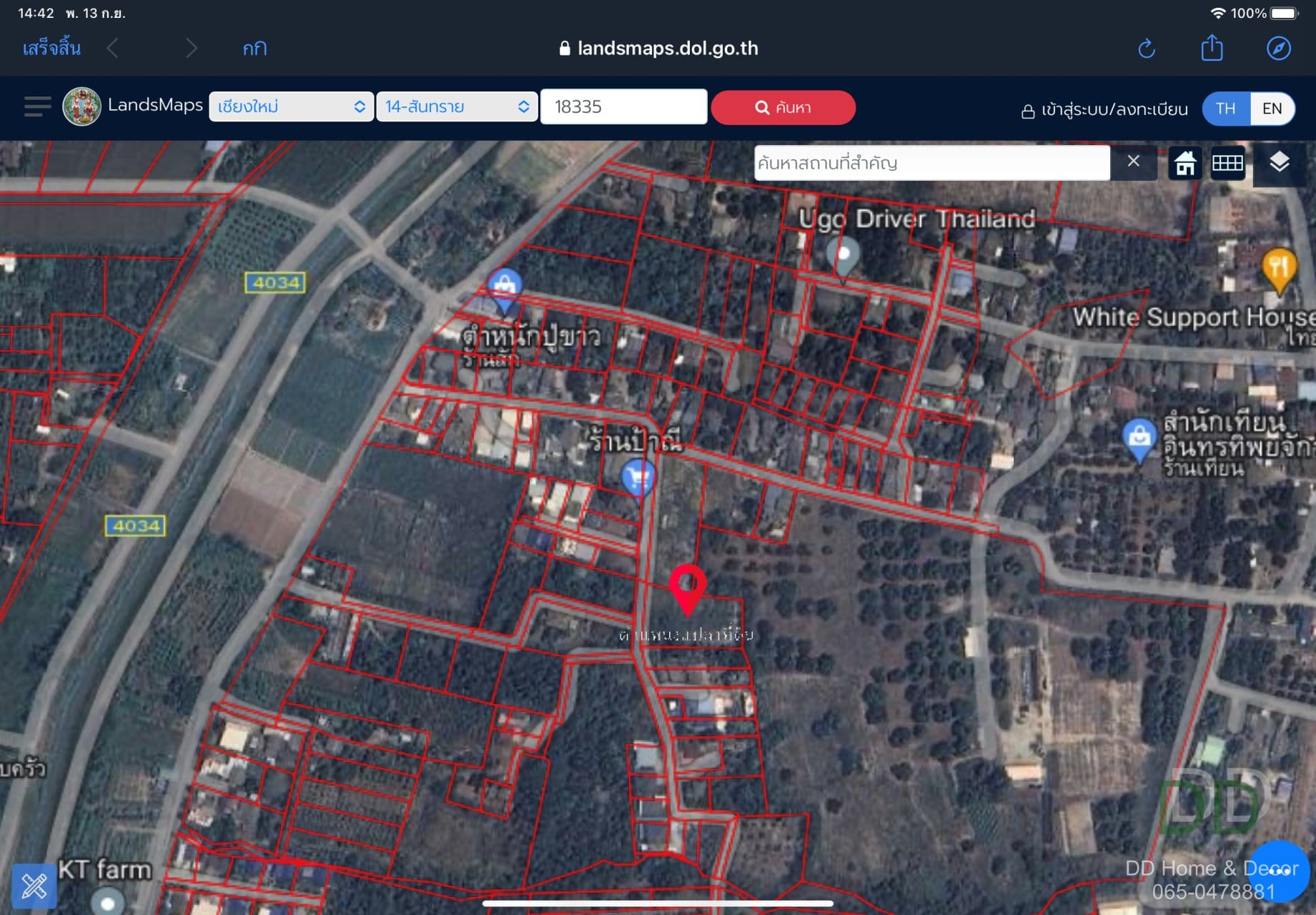Image resolution: width=1316 pixels, height=915 pixels.
Task: Click the battery indicator icon
Action: pyautogui.click(x=1284, y=13)
